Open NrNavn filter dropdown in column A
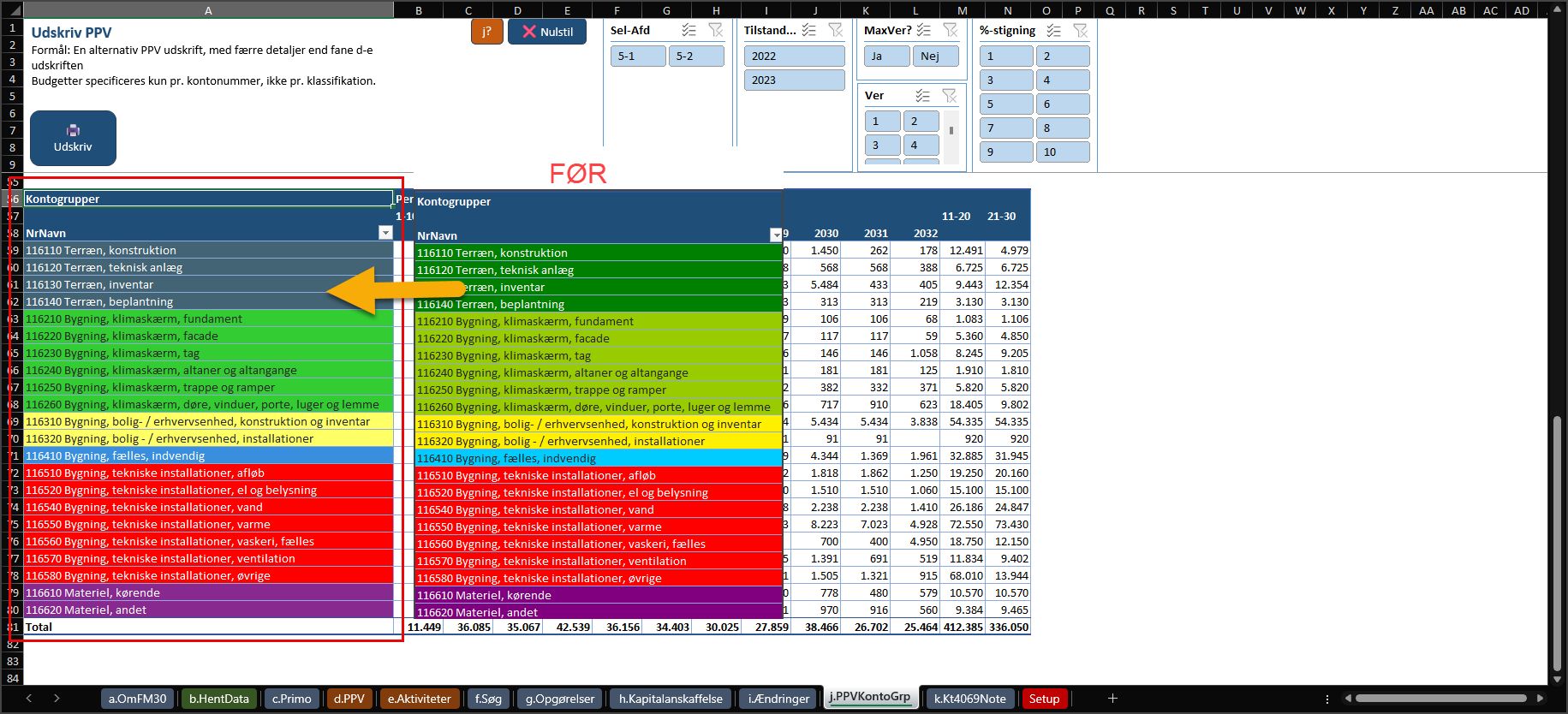 385,233
